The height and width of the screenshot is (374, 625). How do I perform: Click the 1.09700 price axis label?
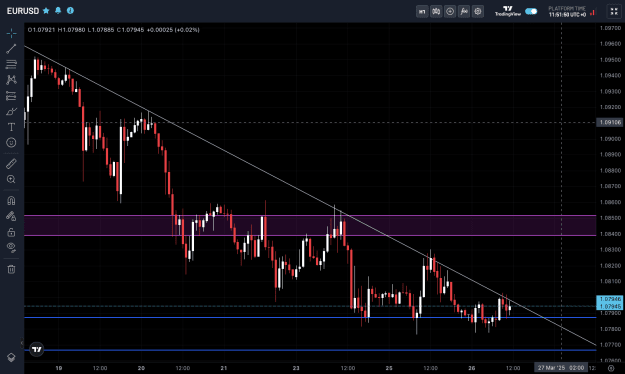[610, 28]
